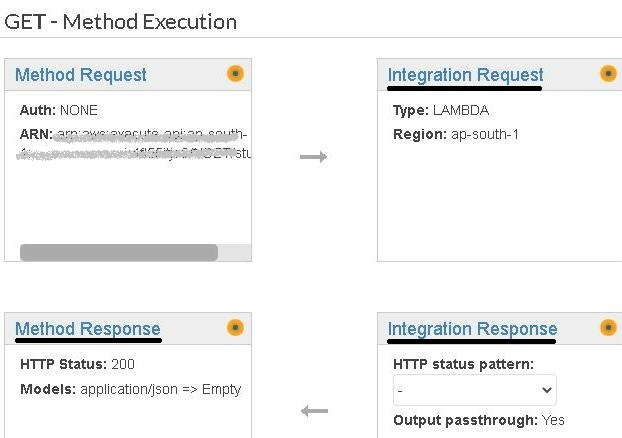The width and height of the screenshot is (622, 438).
Task: Click the left-pointing arrow between response panels
Action: [x=314, y=411]
